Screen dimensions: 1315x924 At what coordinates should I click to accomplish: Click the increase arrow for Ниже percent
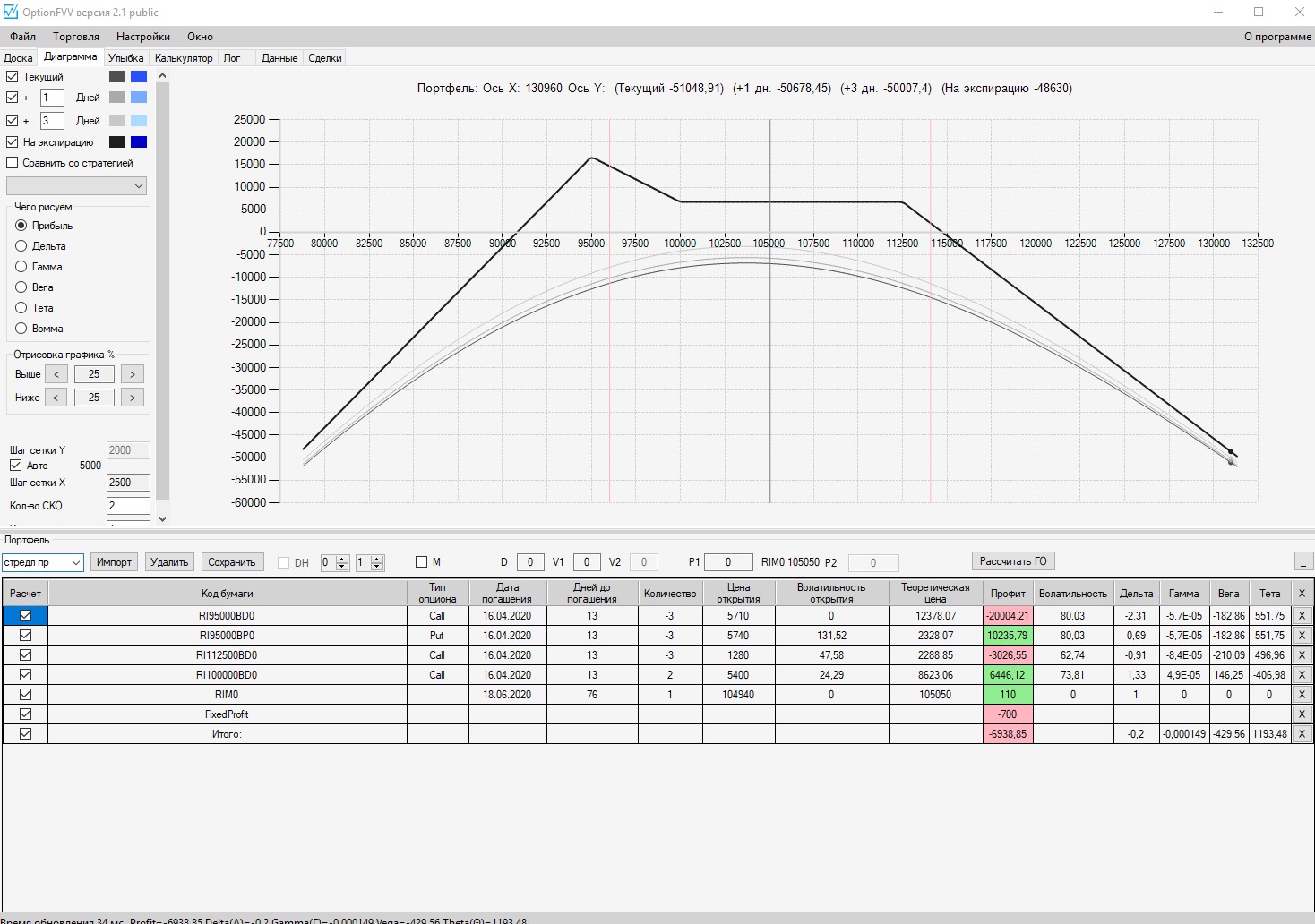click(x=133, y=398)
